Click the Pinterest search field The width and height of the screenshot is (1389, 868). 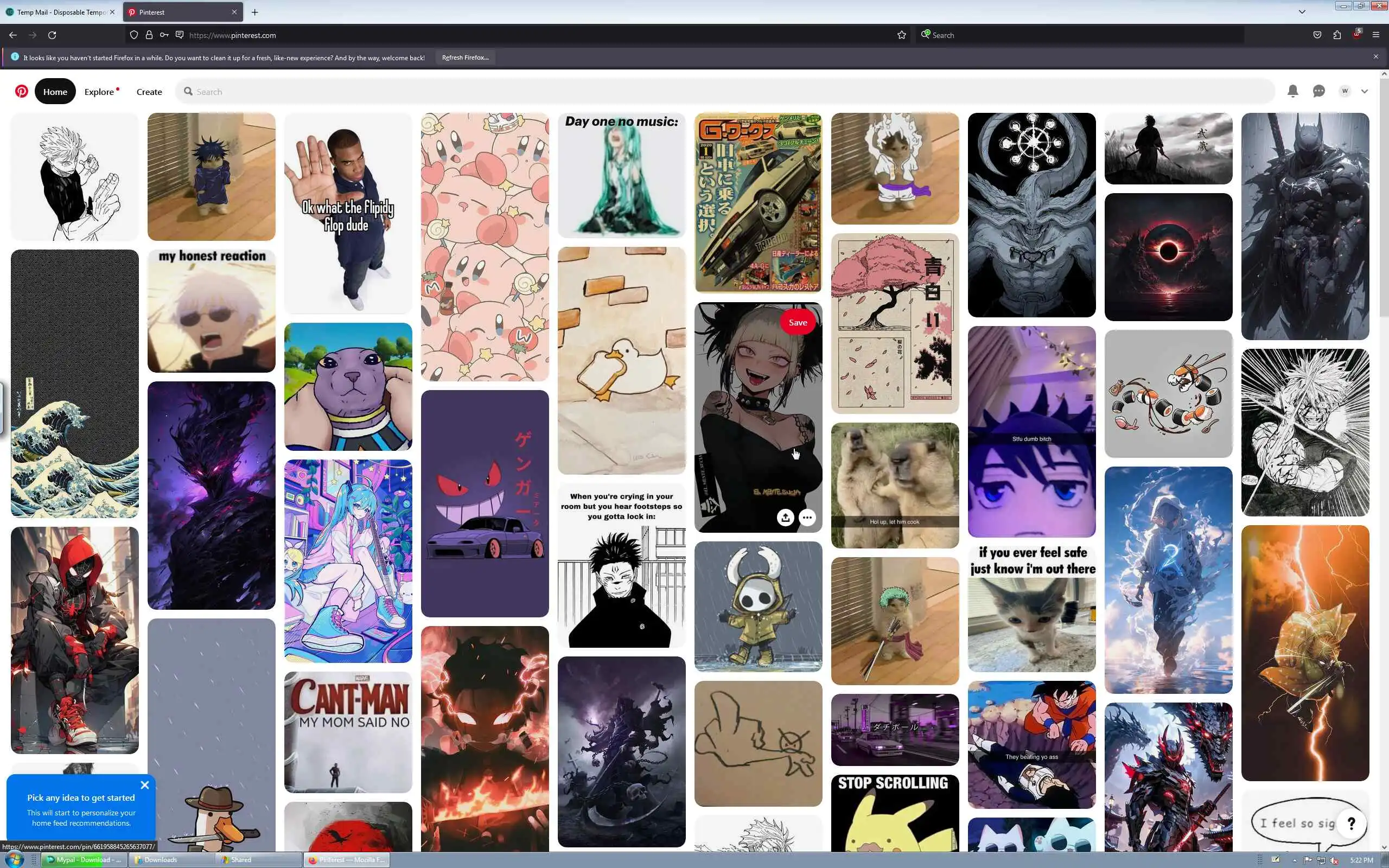click(x=723, y=92)
